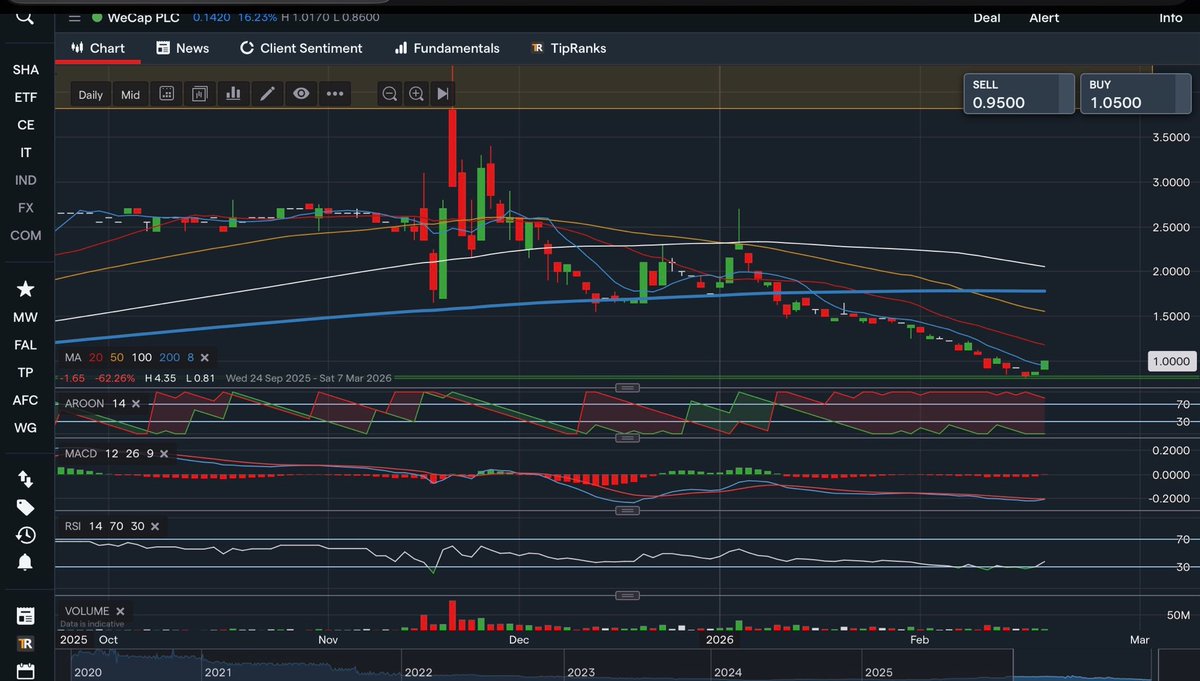The width and height of the screenshot is (1200, 681).
Task: Toggle the eye visibility icon in the toolbar
Action: pyautogui.click(x=301, y=94)
